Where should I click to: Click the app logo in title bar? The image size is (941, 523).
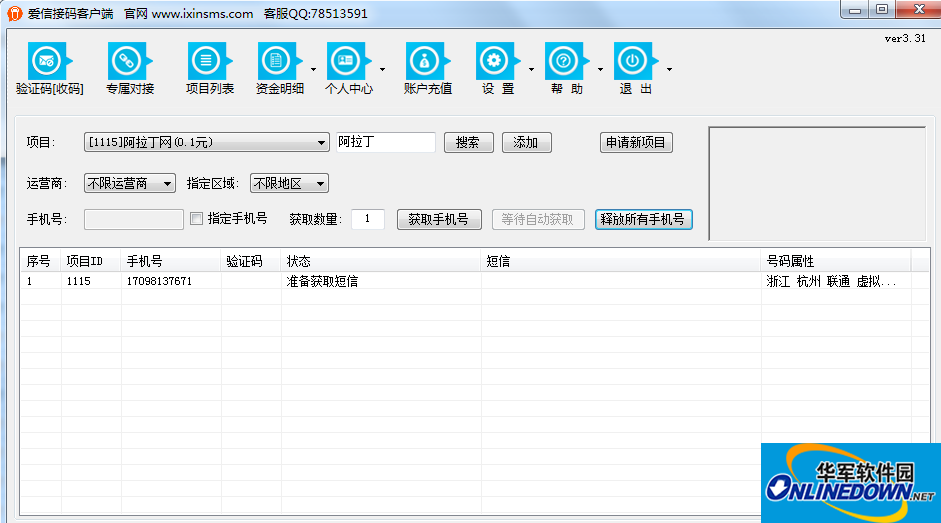14,13
